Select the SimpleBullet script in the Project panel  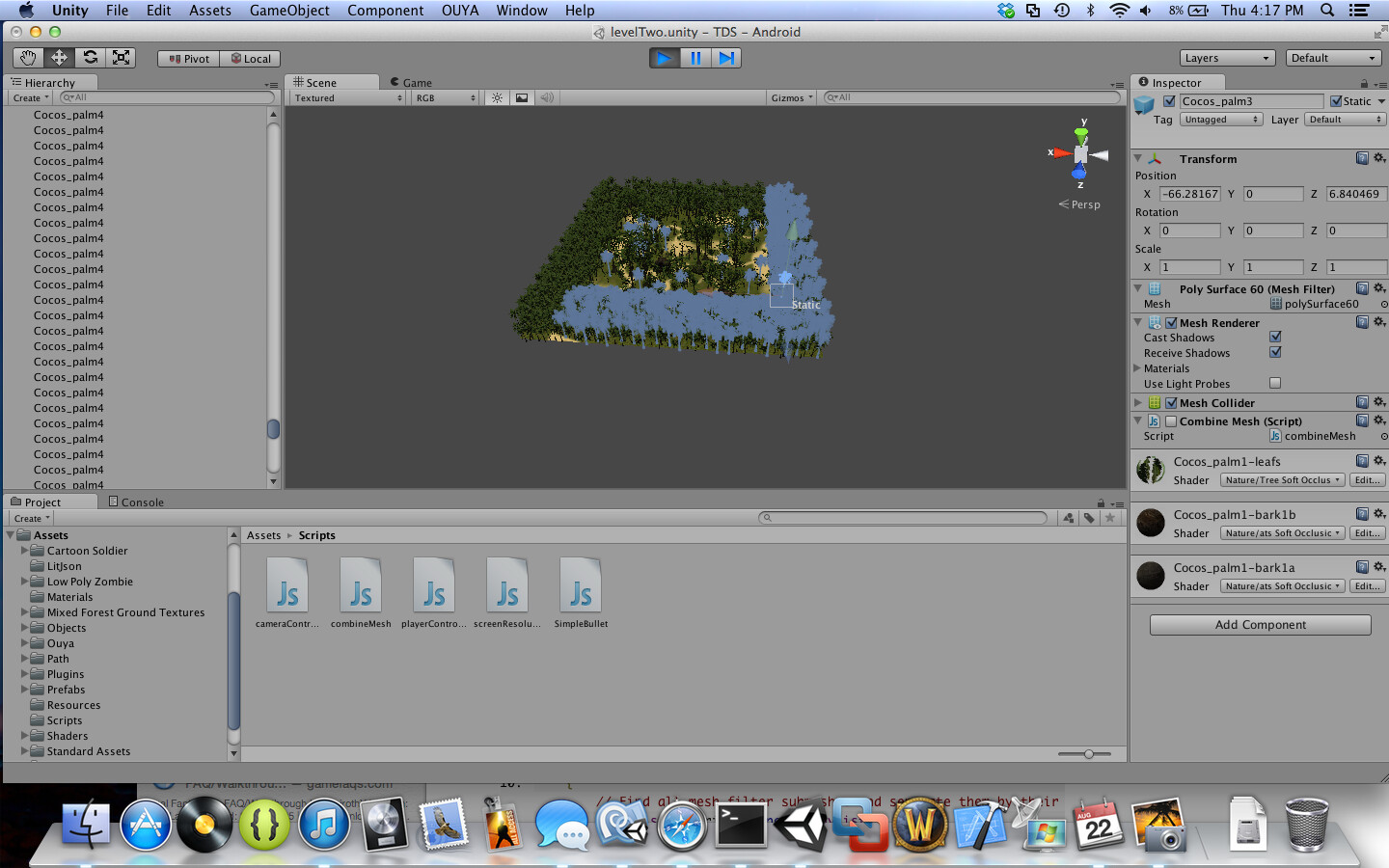tap(580, 584)
